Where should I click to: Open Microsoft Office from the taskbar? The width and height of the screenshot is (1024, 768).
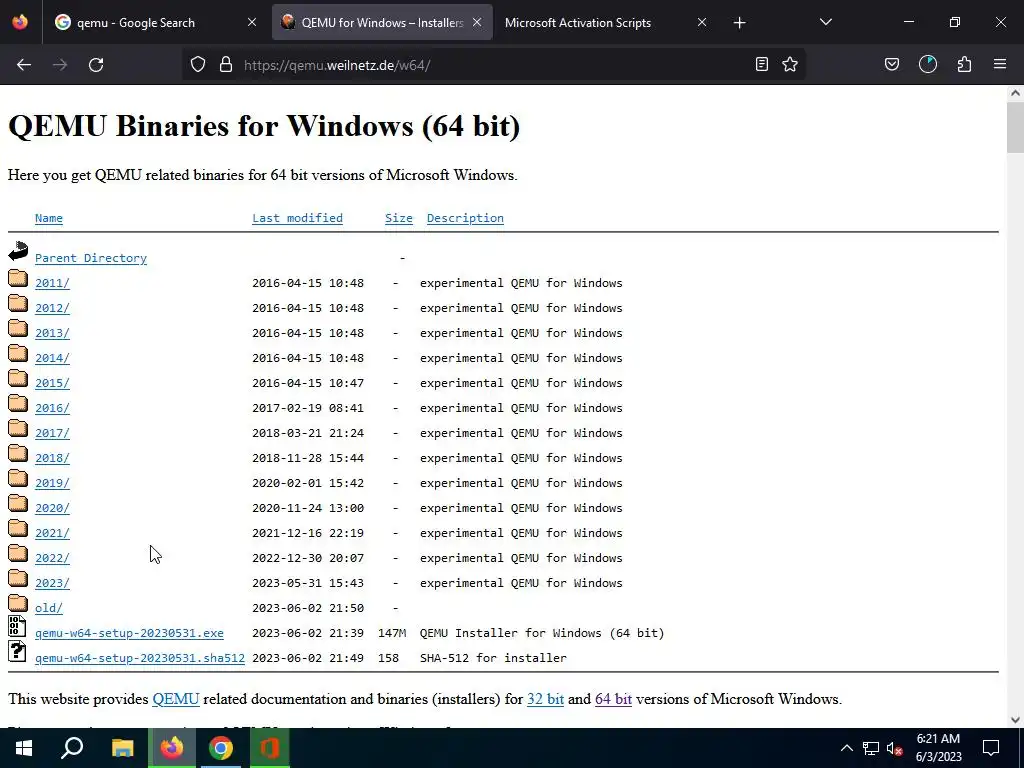point(270,748)
